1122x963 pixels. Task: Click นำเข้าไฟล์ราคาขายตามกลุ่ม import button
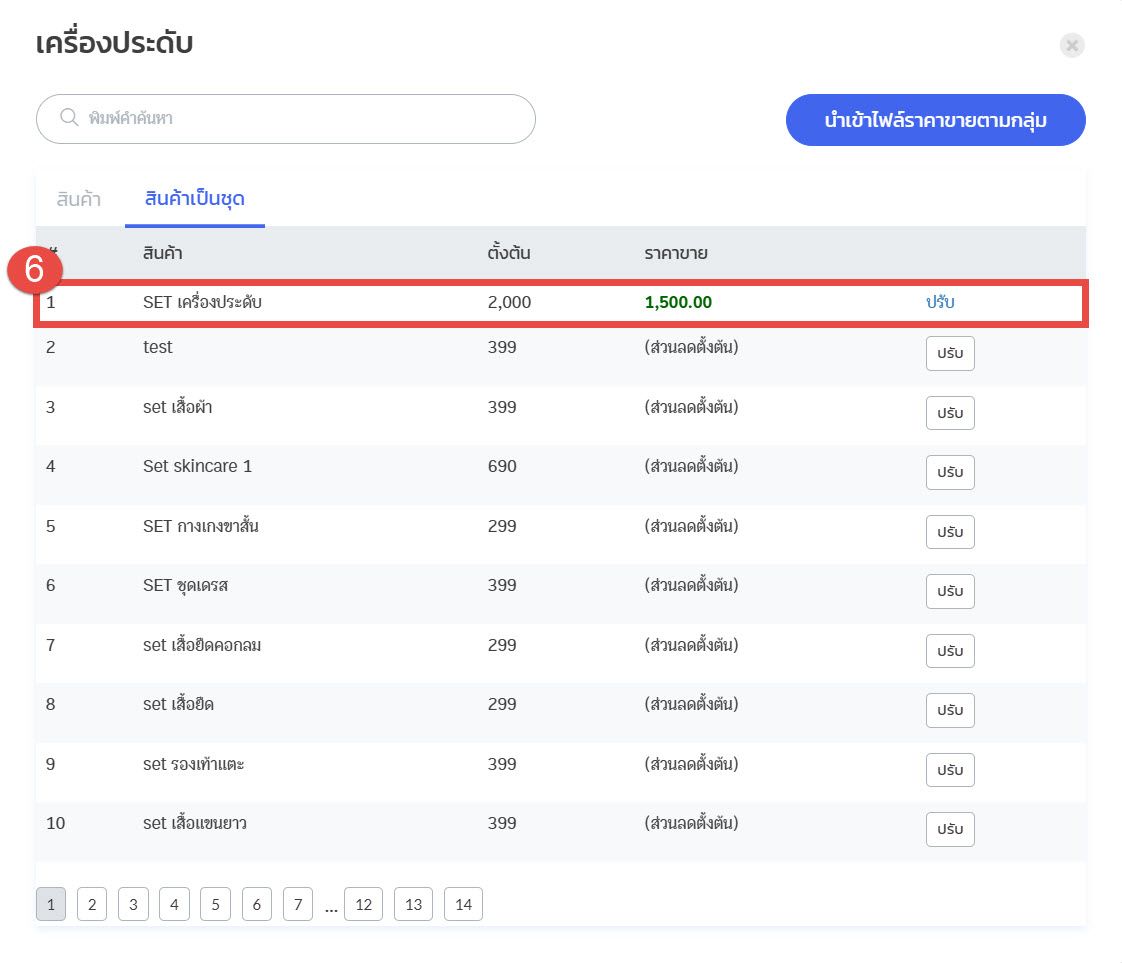tap(935, 120)
